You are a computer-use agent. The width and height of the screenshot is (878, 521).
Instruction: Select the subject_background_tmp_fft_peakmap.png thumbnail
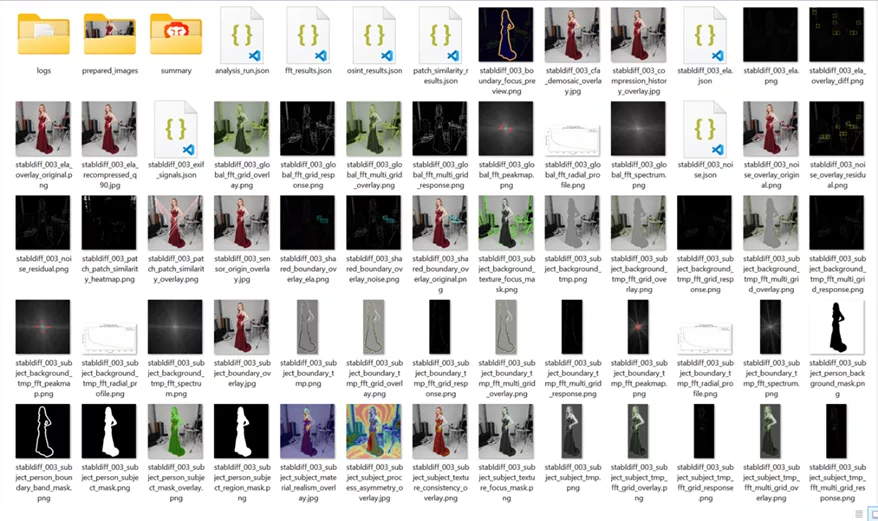point(43,327)
